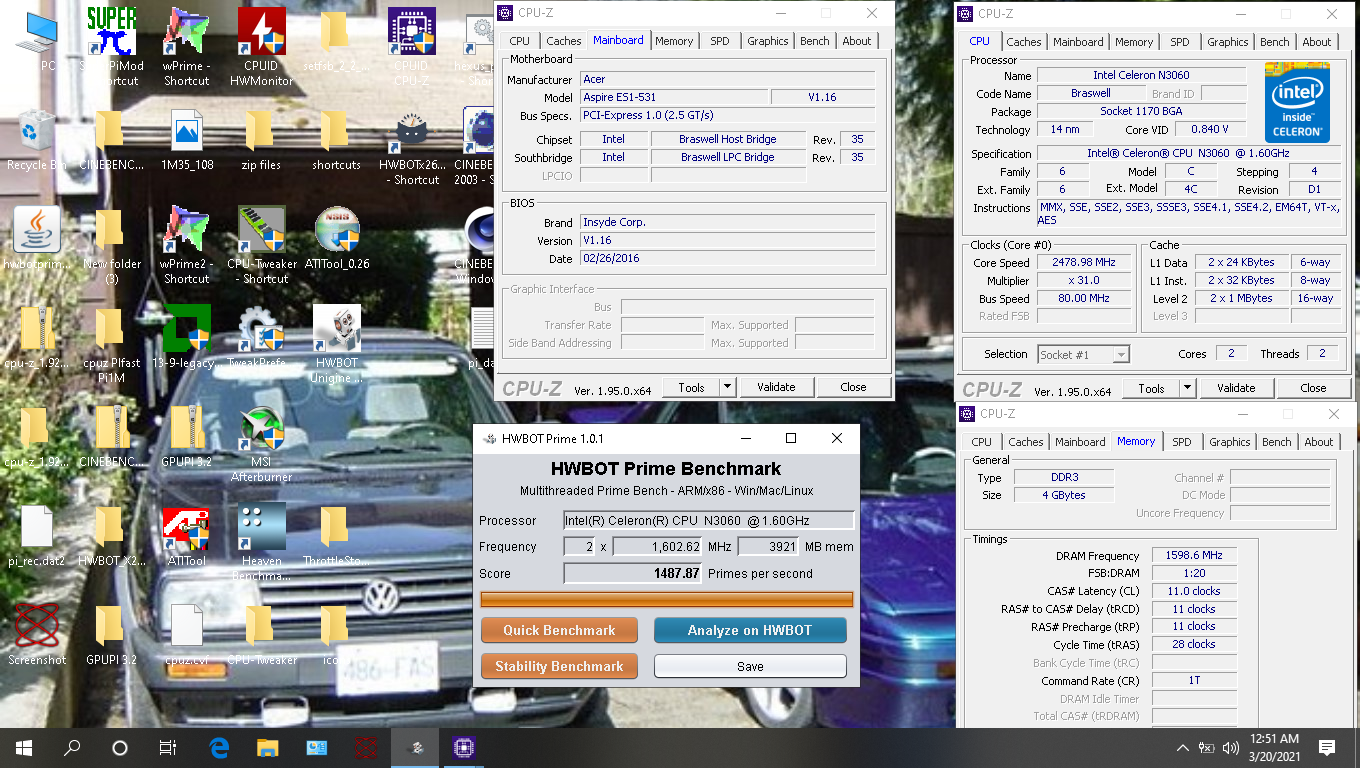1360x768 pixels.
Task: Click the Intel Celeron N3060 name field
Action: click(x=1141, y=75)
